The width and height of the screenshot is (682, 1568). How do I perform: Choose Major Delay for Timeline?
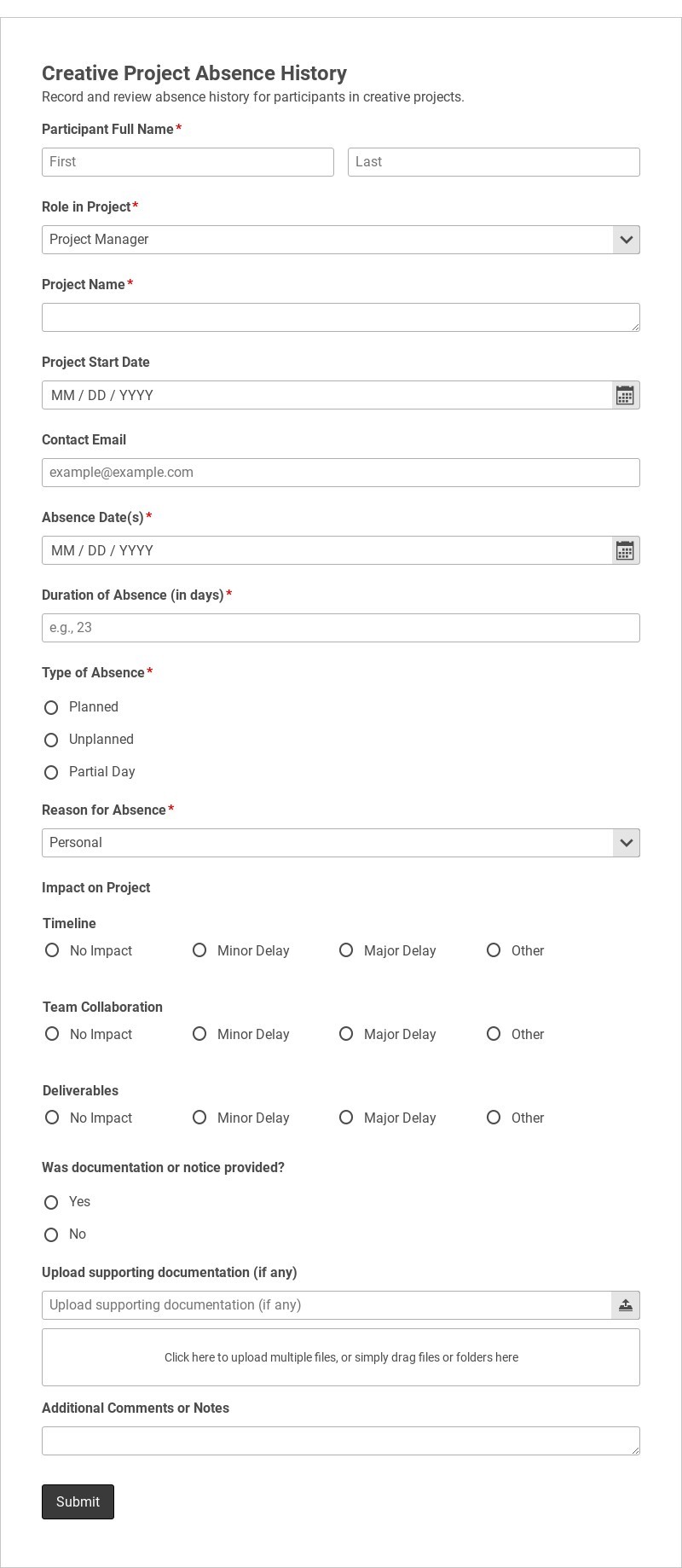(x=346, y=950)
